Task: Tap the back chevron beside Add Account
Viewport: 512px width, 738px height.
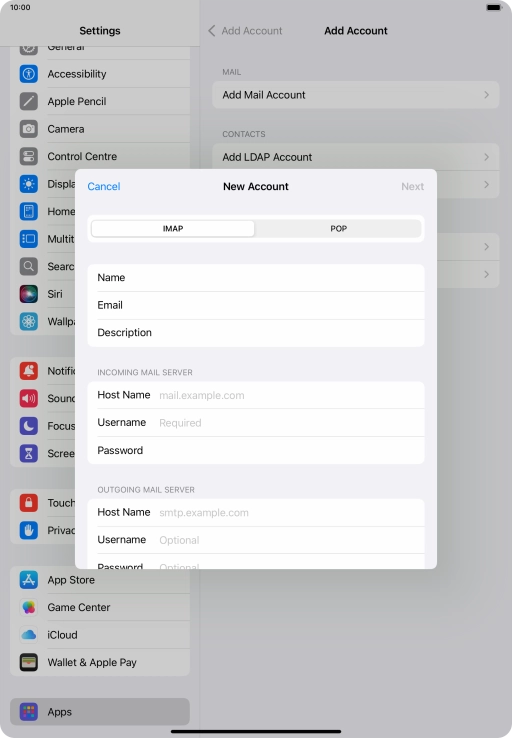Action: point(212,31)
